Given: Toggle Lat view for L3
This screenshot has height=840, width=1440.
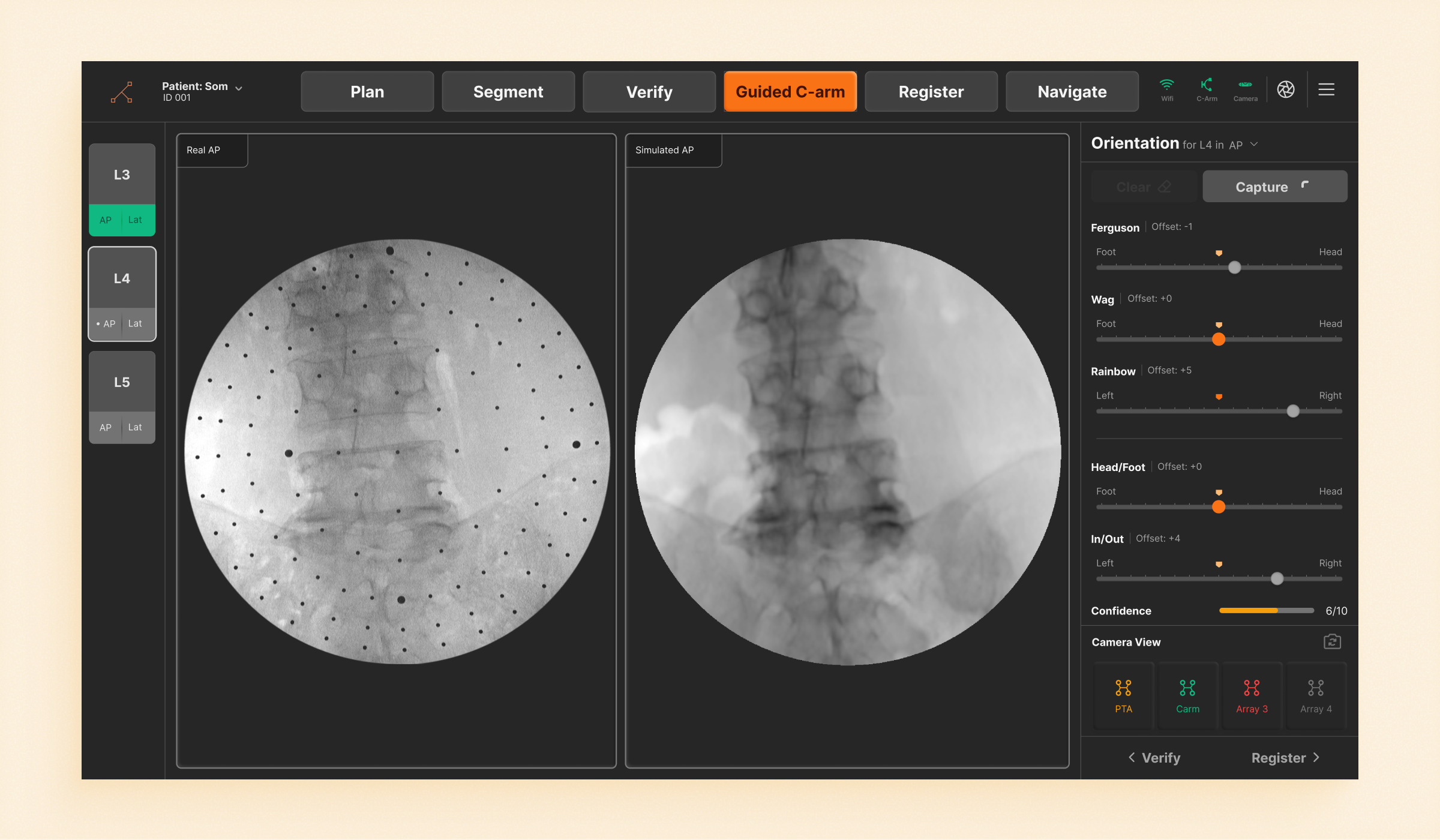Looking at the screenshot, I should pyautogui.click(x=135, y=220).
